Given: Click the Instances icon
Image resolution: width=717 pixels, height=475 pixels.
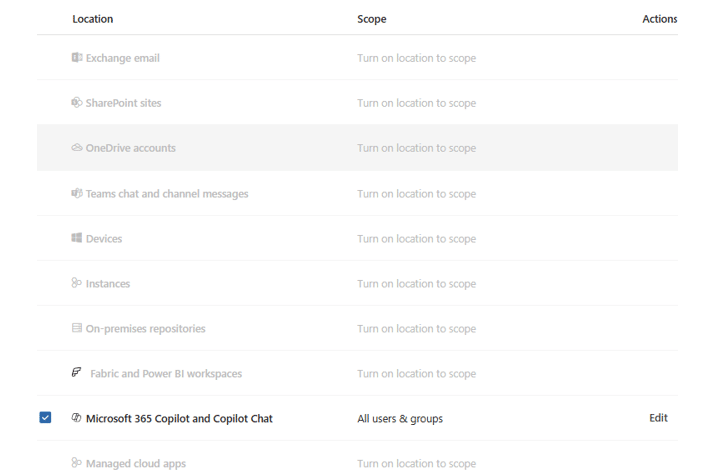Looking at the screenshot, I should click(77, 283).
